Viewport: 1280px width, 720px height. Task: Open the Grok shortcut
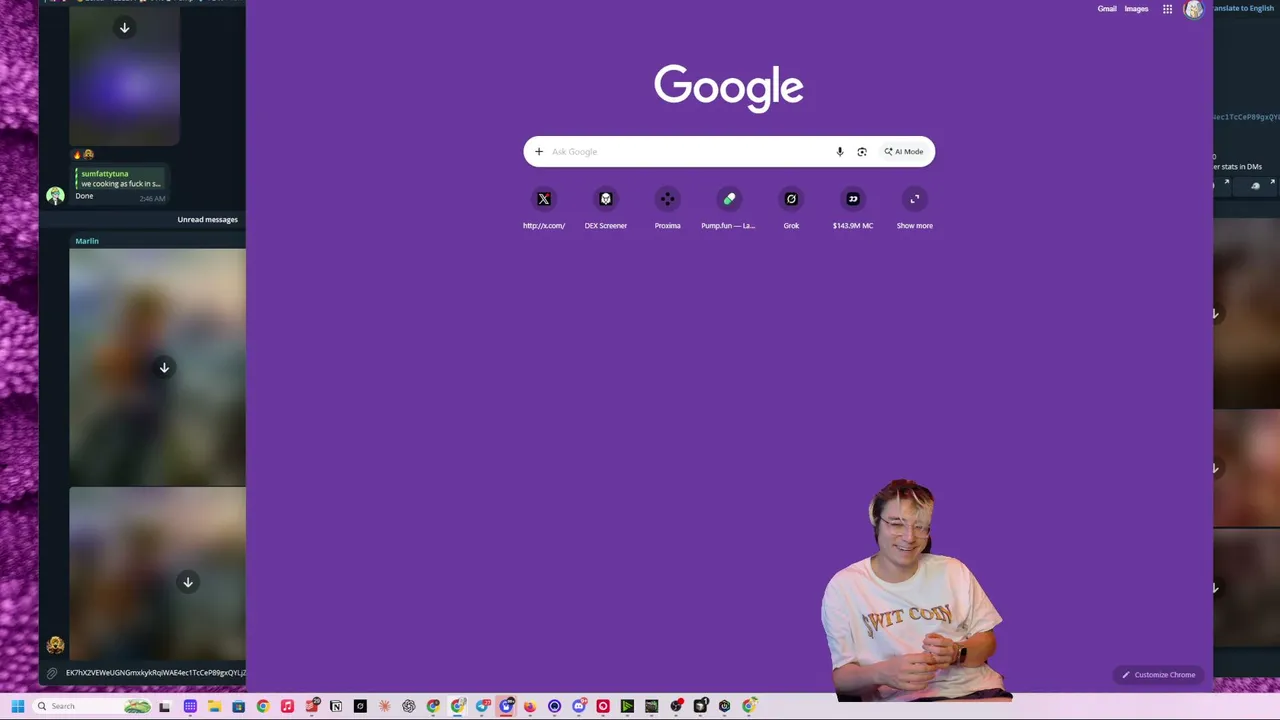click(x=791, y=208)
